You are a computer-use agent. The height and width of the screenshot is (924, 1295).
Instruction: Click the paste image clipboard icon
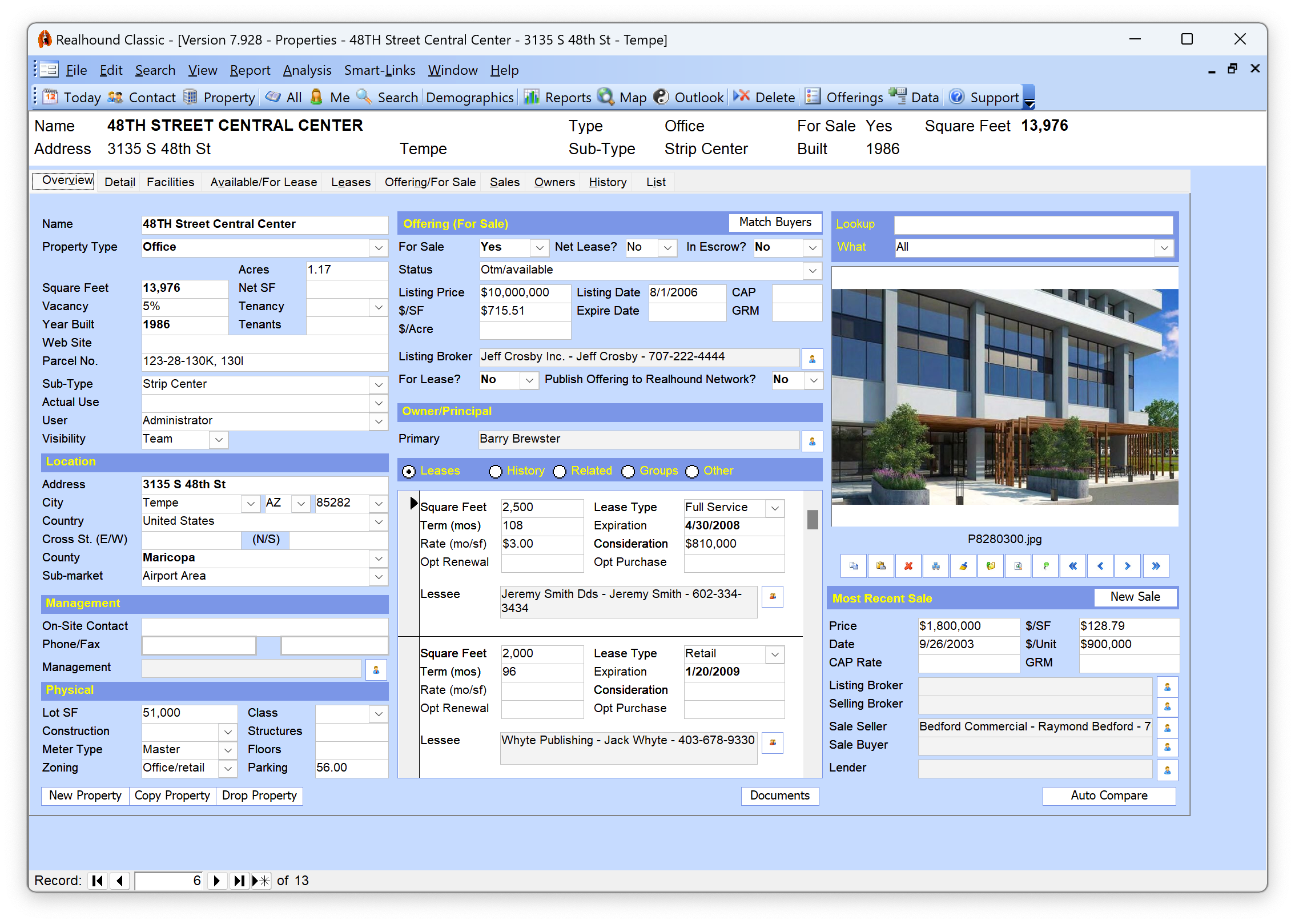pos(881,566)
